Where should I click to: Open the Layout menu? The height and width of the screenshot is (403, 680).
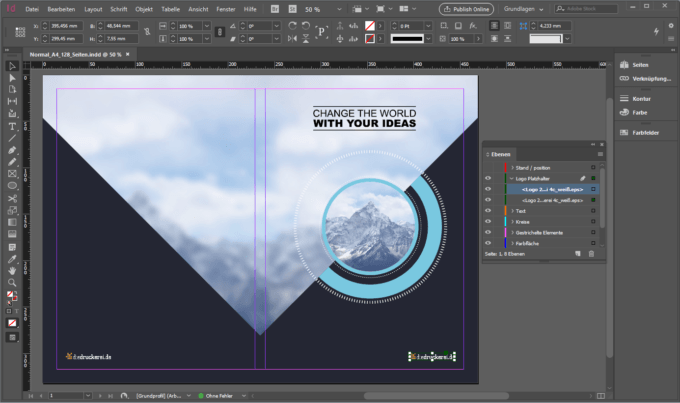(93, 9)
